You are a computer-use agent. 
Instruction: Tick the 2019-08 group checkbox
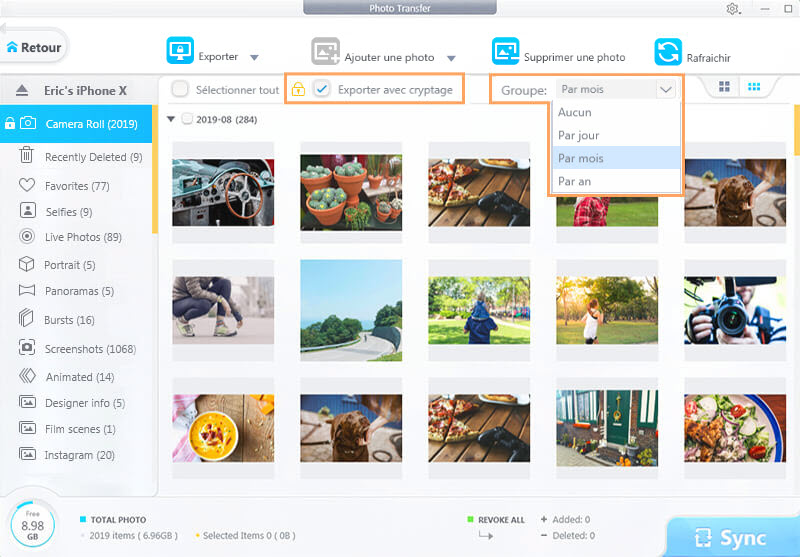pos(187,120)
